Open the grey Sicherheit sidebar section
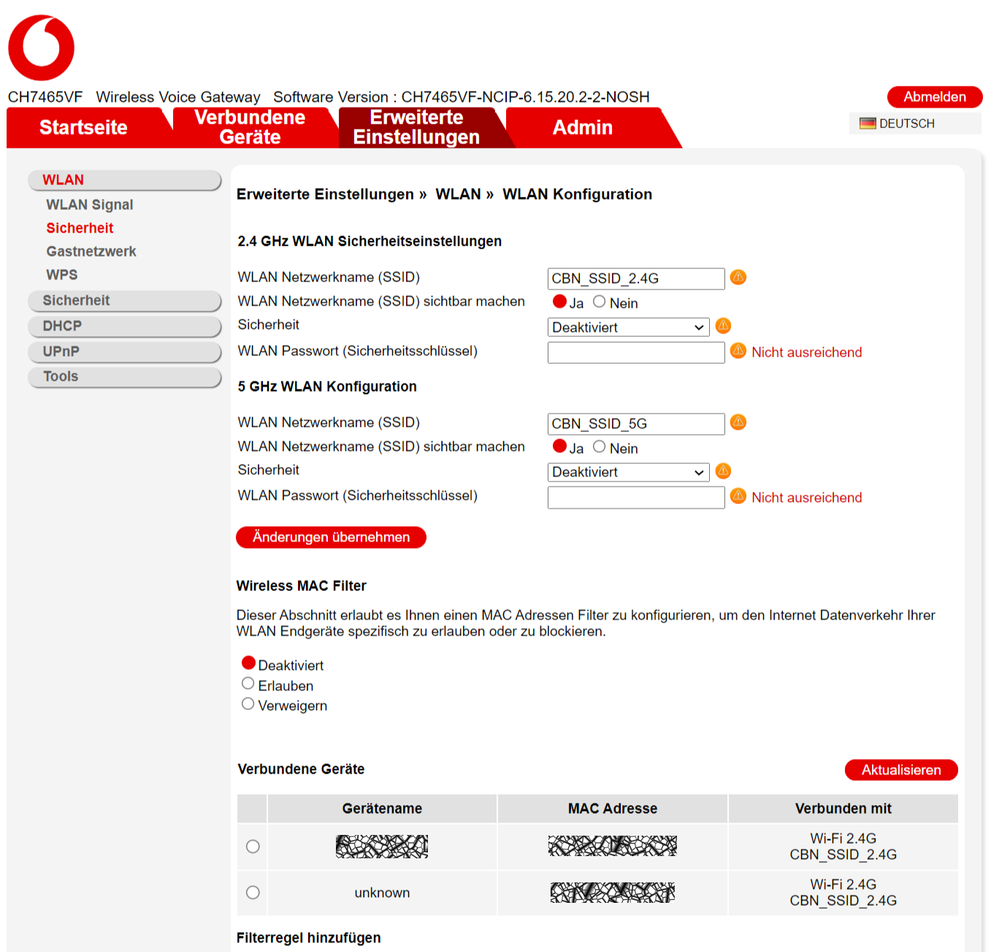Screen dimensions: 999x952 [x=125, y=301]
